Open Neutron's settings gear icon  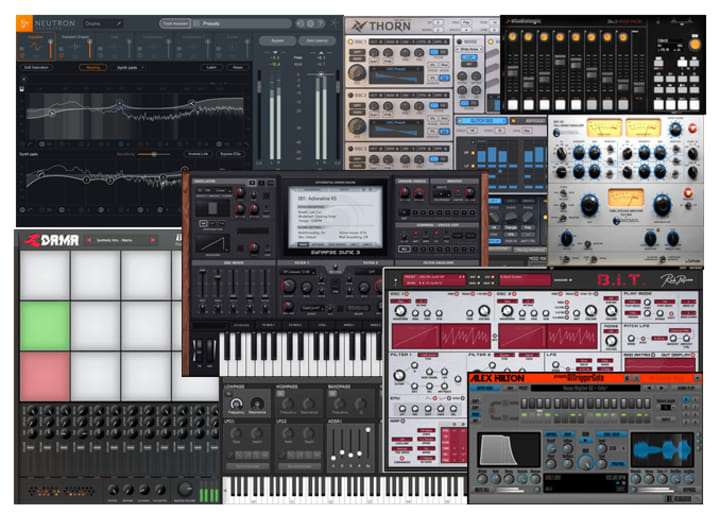[x=310, y=23]
